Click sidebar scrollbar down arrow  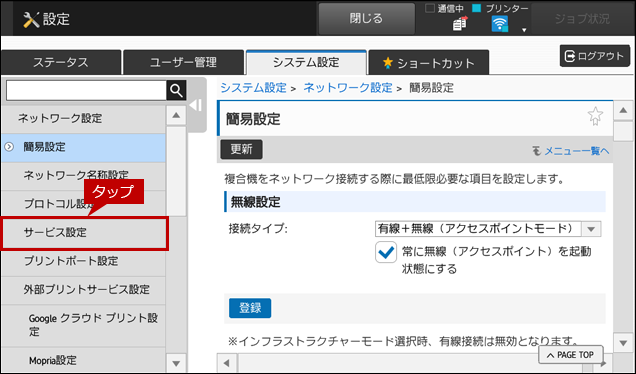[176, 363]
